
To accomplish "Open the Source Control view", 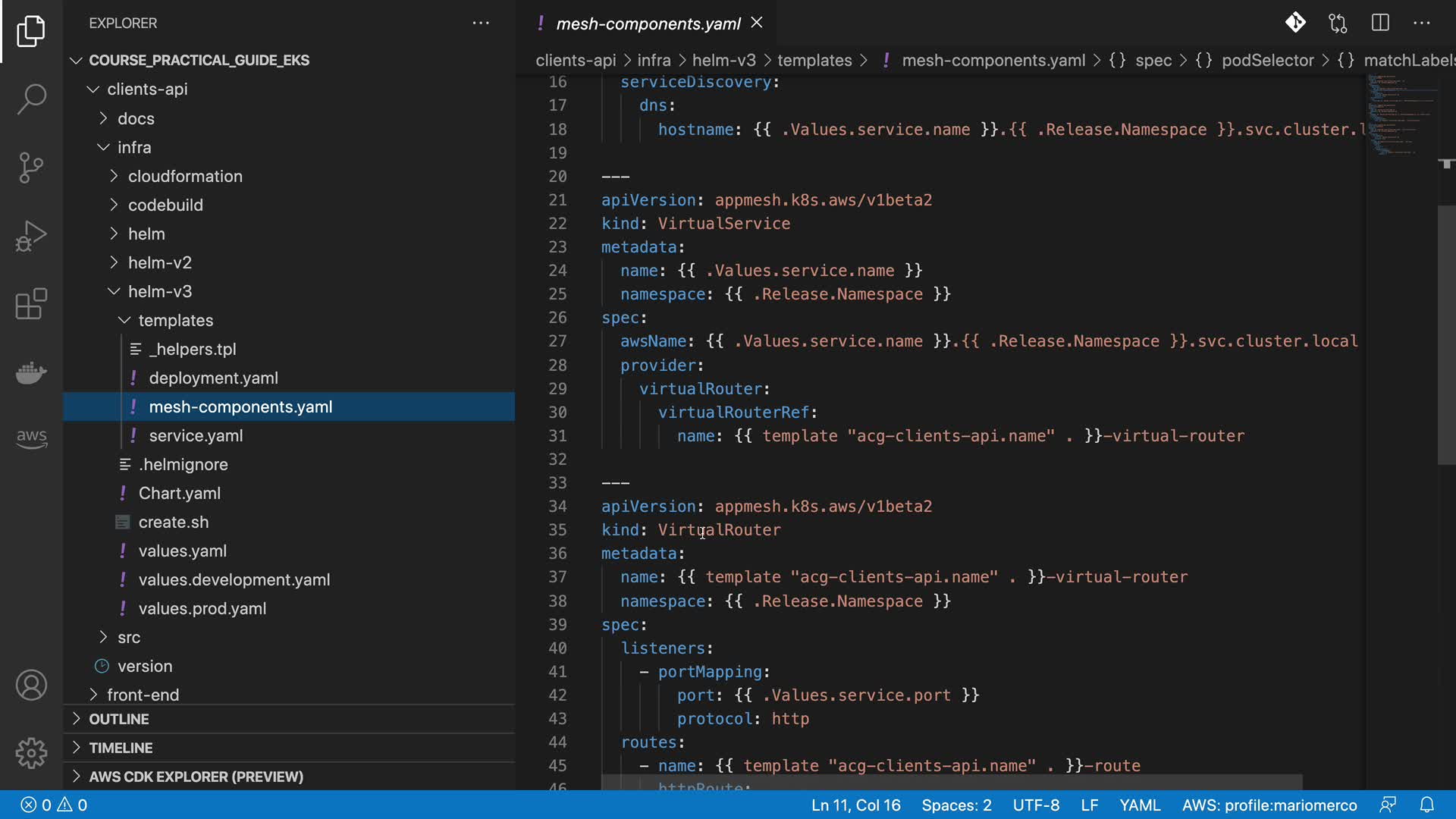I will [x=31, y=168].
